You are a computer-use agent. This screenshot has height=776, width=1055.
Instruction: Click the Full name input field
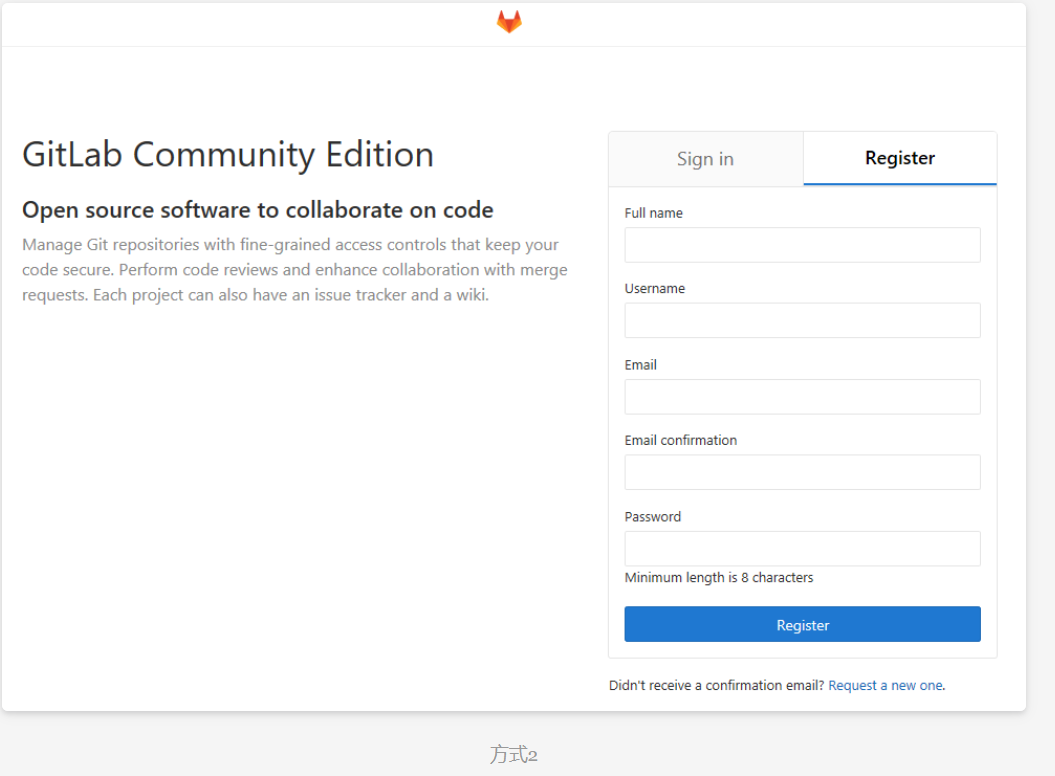pyautogui.click(x=801, y=244)
